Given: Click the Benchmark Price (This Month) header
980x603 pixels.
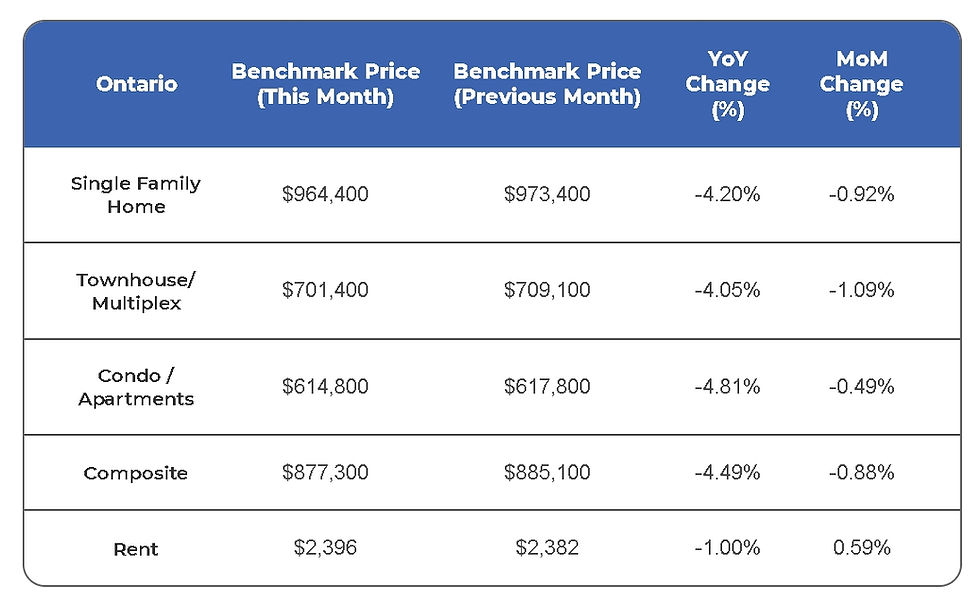Looking at the screenshot, I should (x=325, y=84).
